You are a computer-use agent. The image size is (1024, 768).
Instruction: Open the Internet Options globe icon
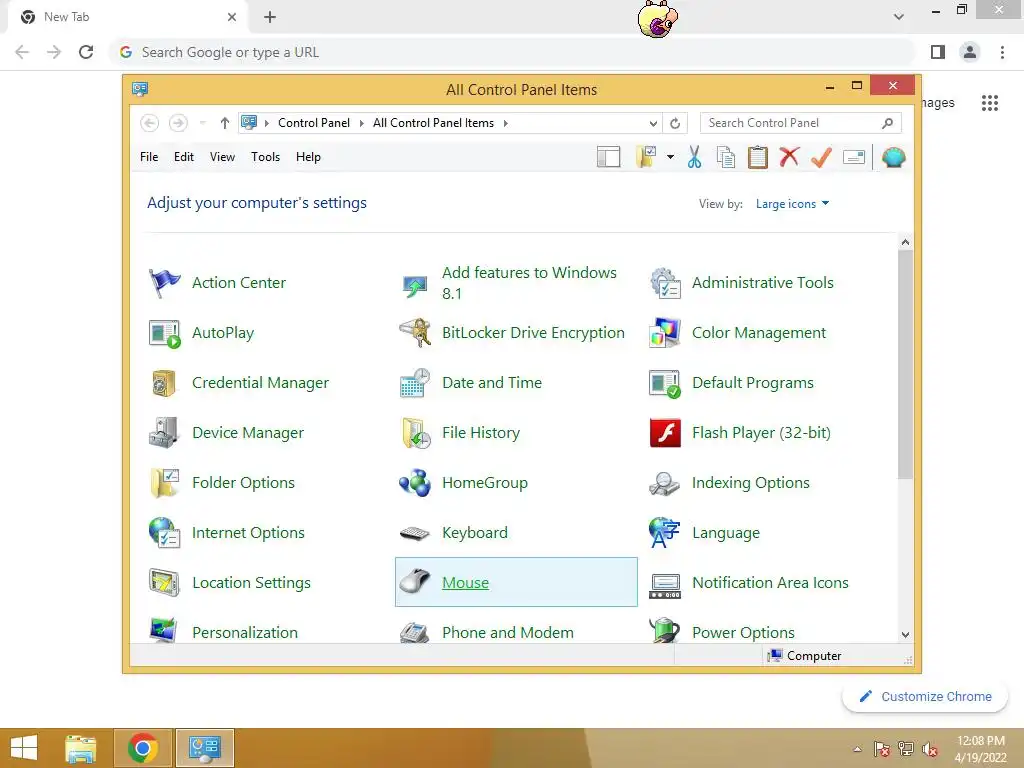(x=164, y=533)
